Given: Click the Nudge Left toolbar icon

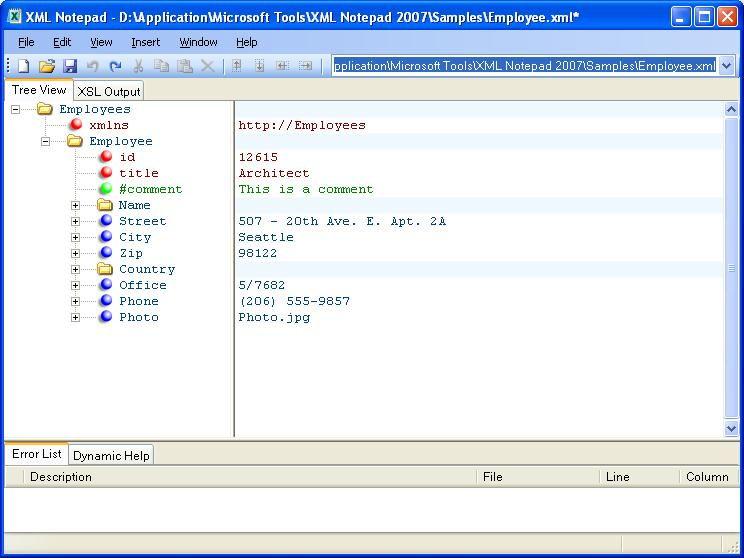Looking at the screenshot, I should coord(282,66).
